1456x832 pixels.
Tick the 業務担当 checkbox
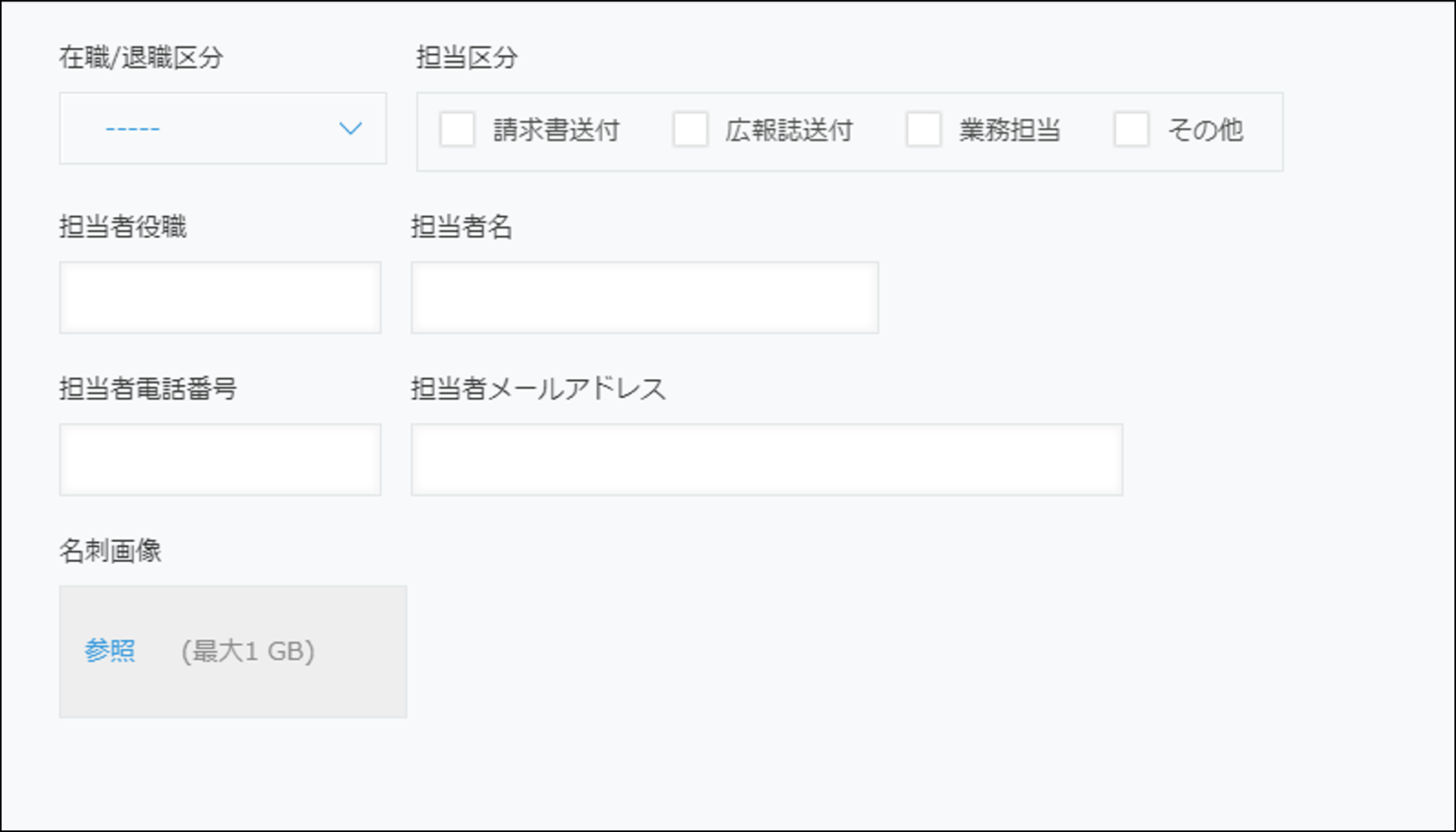pyautogui.click(x=923, y=129)
